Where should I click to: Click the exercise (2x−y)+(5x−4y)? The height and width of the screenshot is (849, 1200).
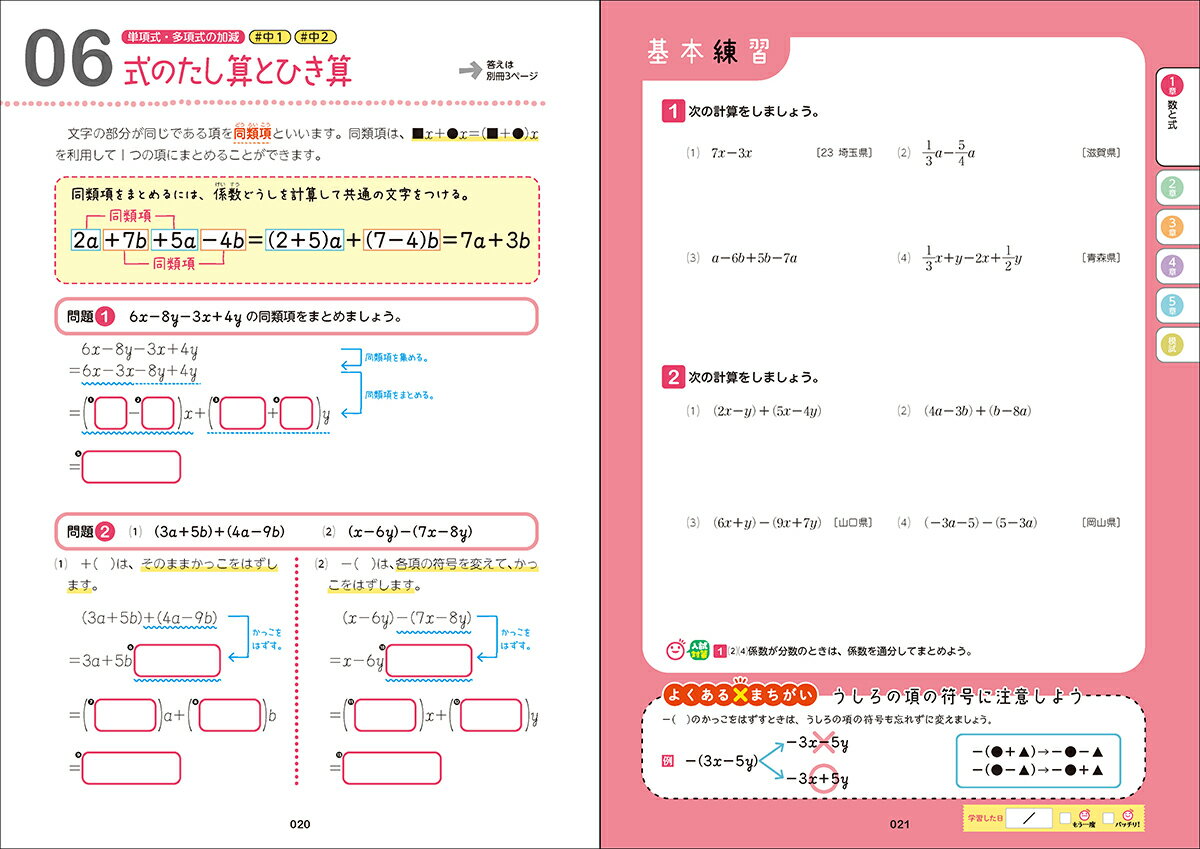pos(766,410)
